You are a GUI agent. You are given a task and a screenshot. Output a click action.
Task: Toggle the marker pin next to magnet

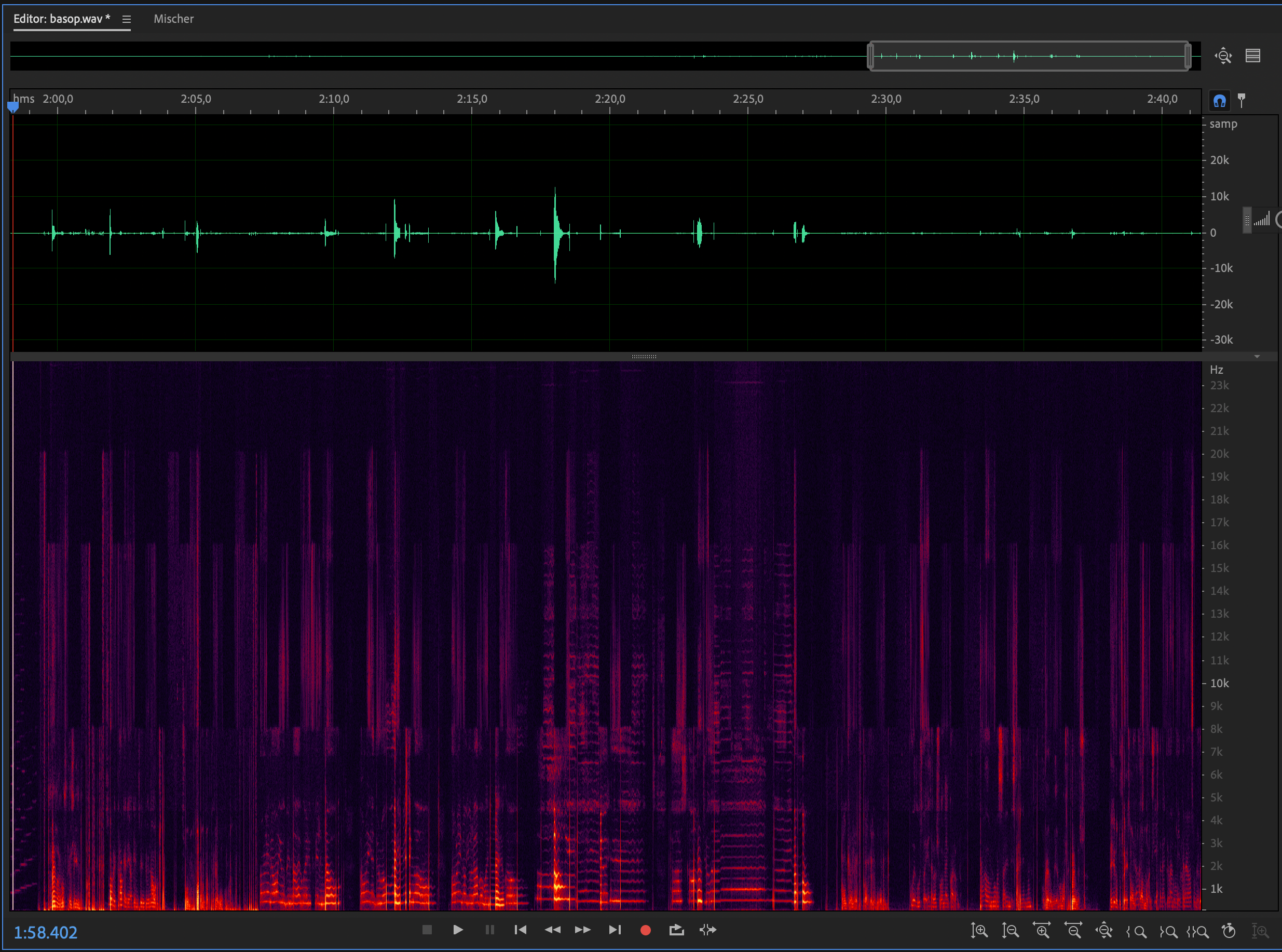[x=1242, y=100]
